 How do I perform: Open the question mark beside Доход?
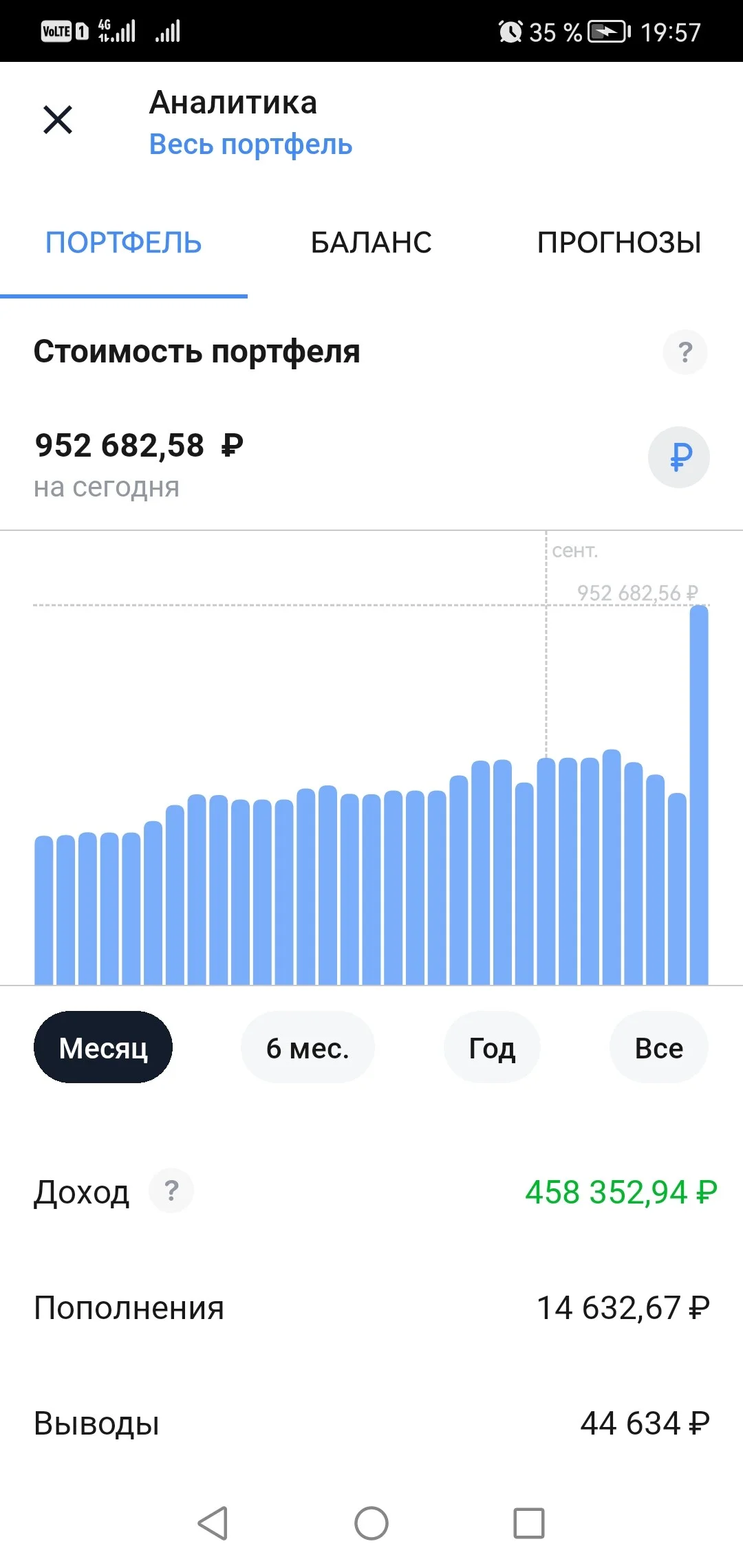pyautogui.click(x=171, y=1190)
